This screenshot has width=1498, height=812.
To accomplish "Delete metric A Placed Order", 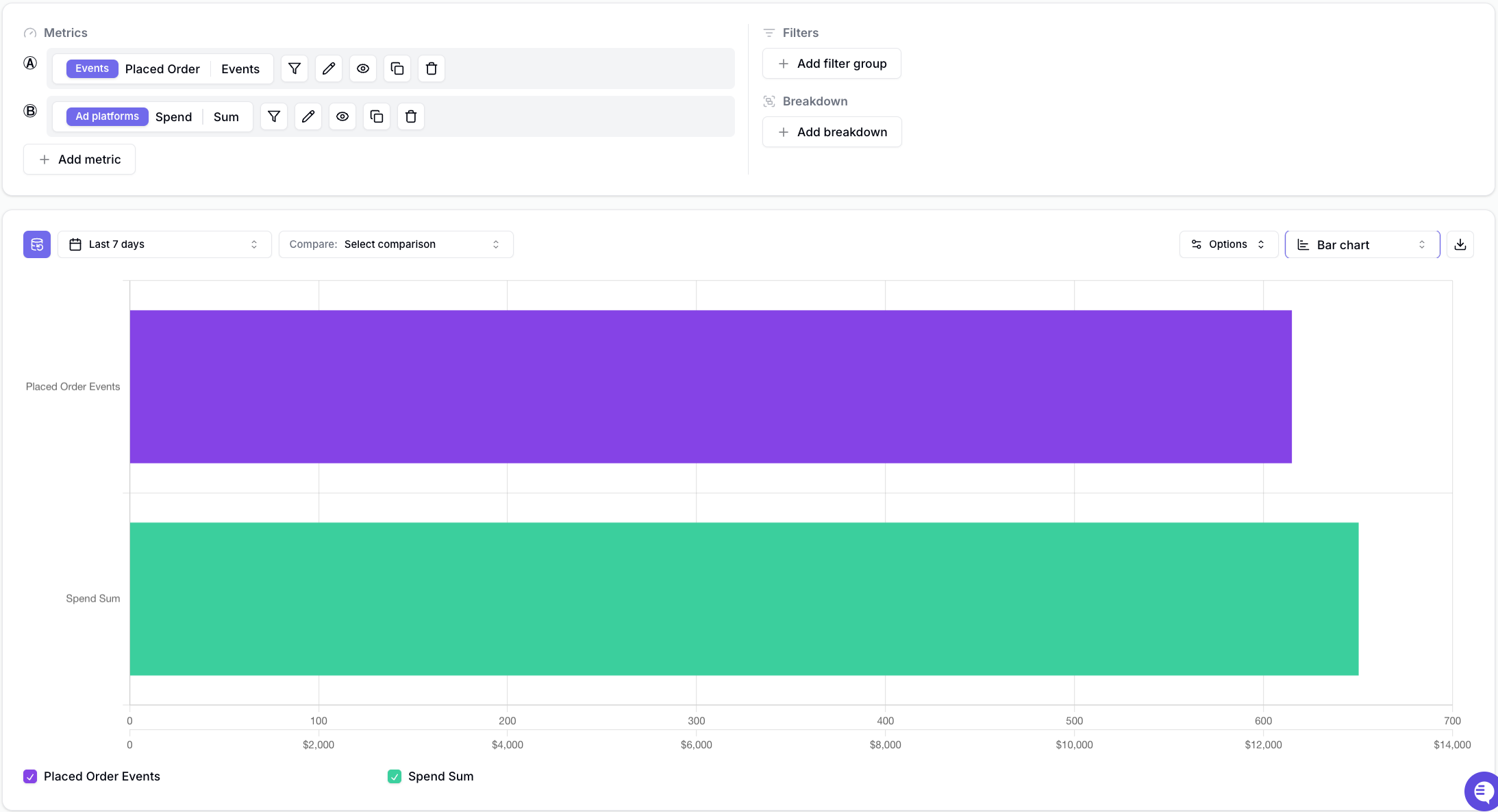I will tap(432, 68).
